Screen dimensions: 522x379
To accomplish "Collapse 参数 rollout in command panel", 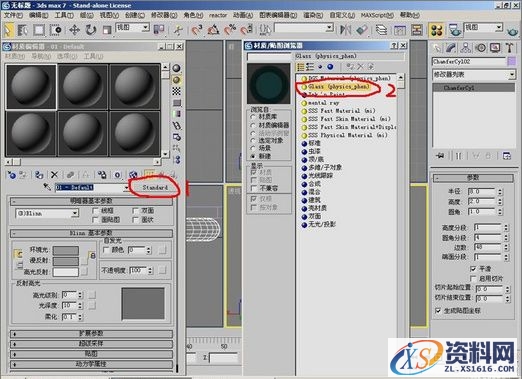I will tap(473, 178).
